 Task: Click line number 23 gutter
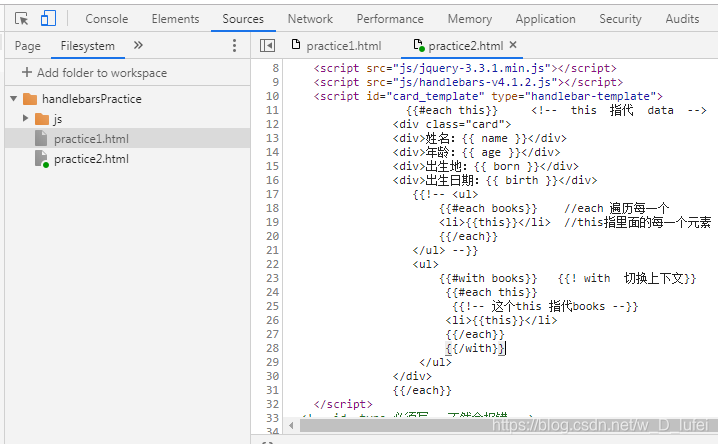[272, 278]
